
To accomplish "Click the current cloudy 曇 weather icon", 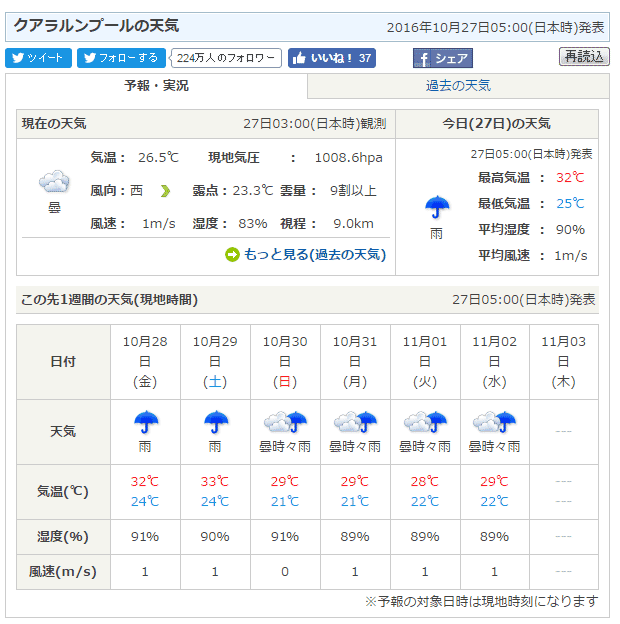I will point(54,181).
